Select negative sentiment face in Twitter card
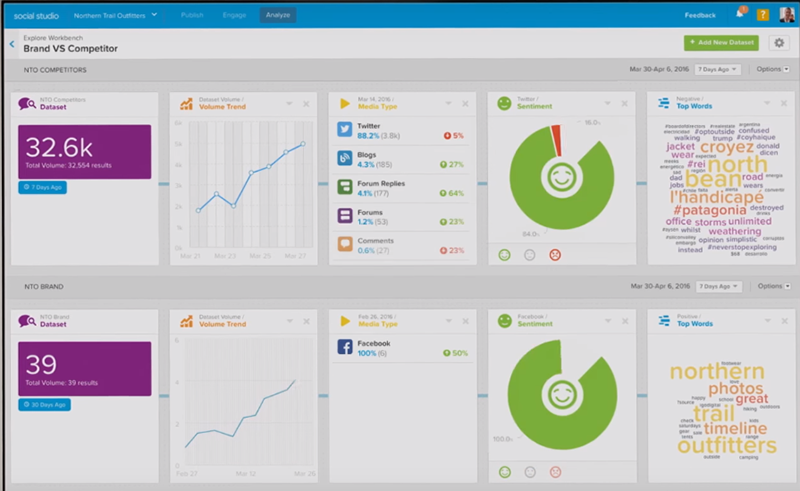The height and width of the screenshot is (491, 800). coord(555,255)
